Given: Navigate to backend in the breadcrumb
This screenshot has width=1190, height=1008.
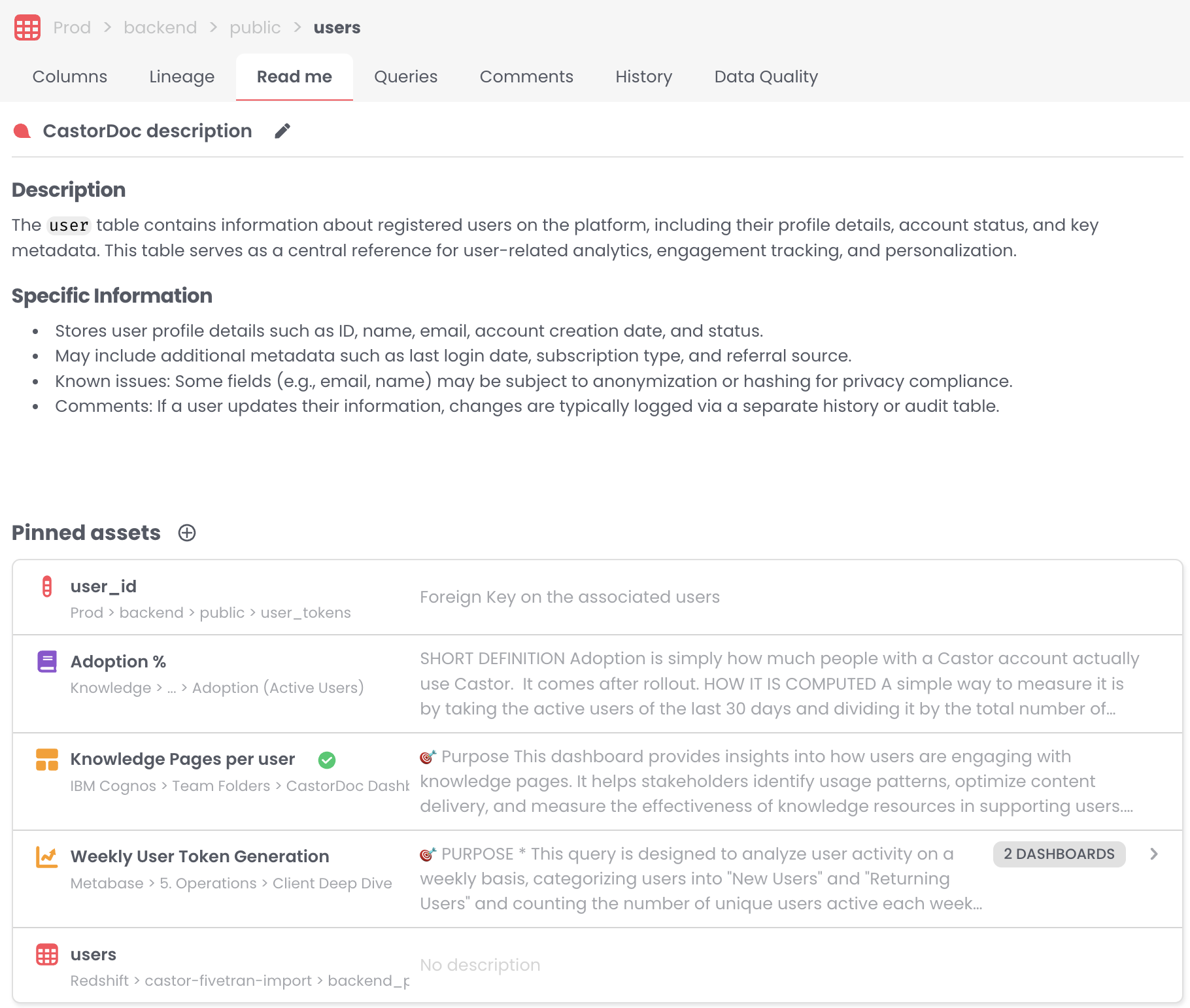Looking at the screenshot, I should point(160,27).
